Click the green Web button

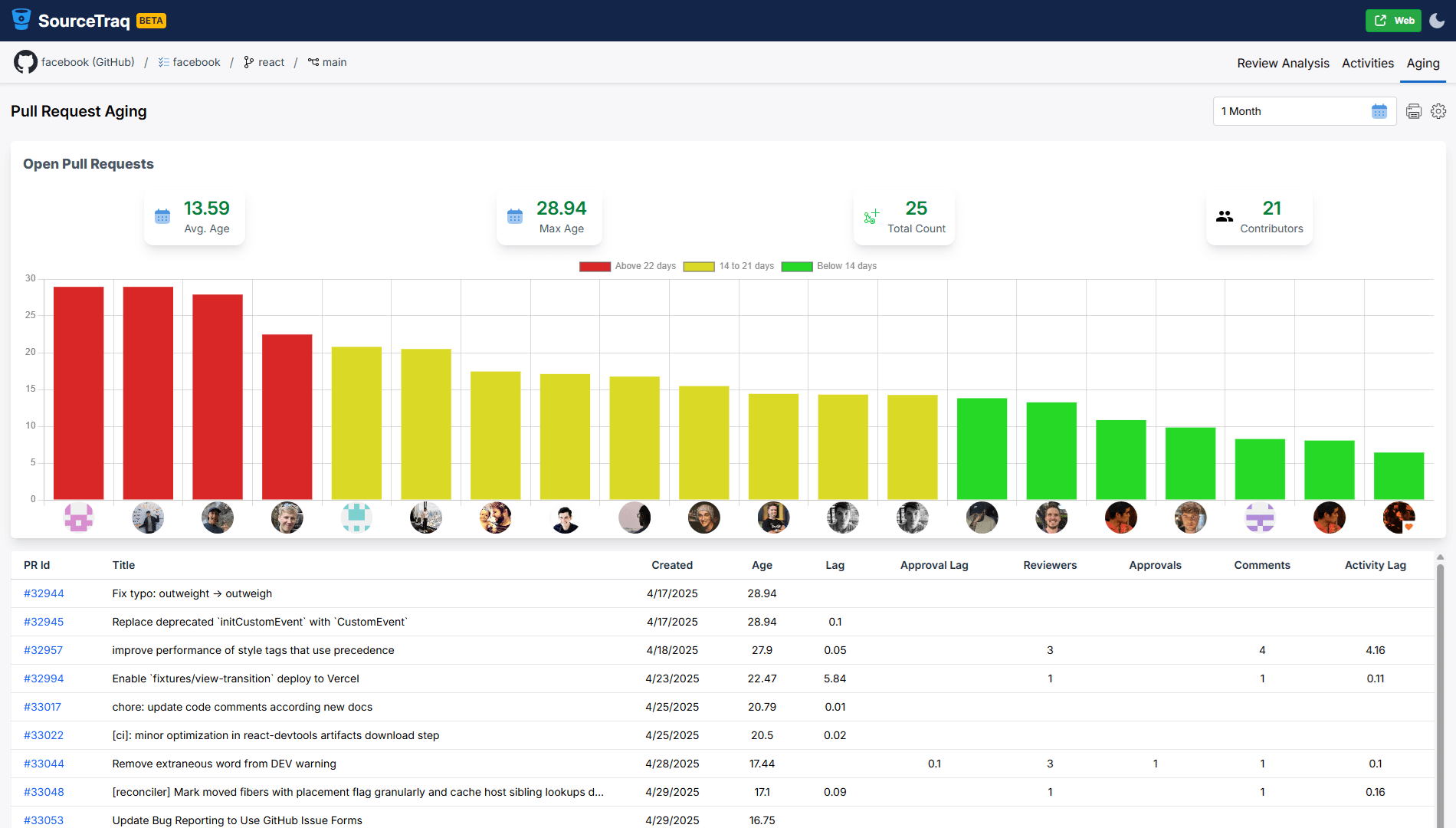(x=1393, y=21)
